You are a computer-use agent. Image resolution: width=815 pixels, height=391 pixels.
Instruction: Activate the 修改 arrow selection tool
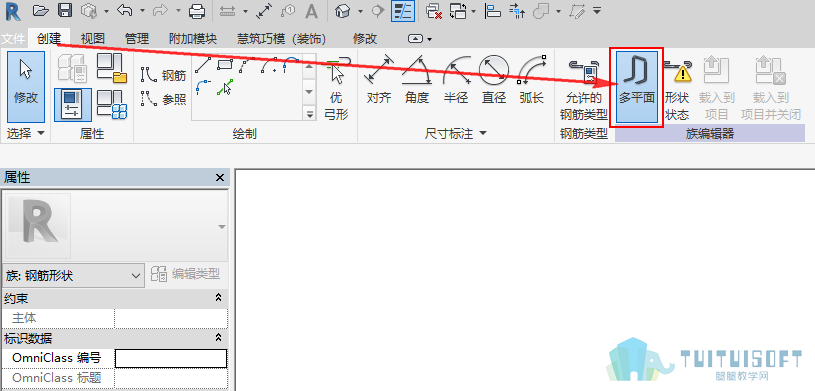tap(25, 86)
